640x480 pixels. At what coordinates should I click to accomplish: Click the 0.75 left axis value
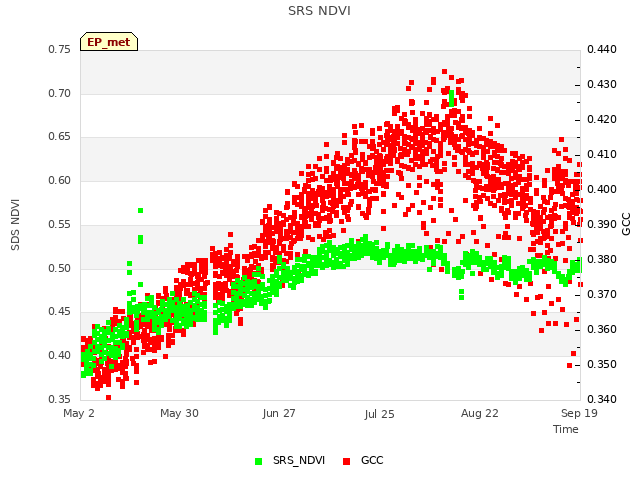[60, 49]
